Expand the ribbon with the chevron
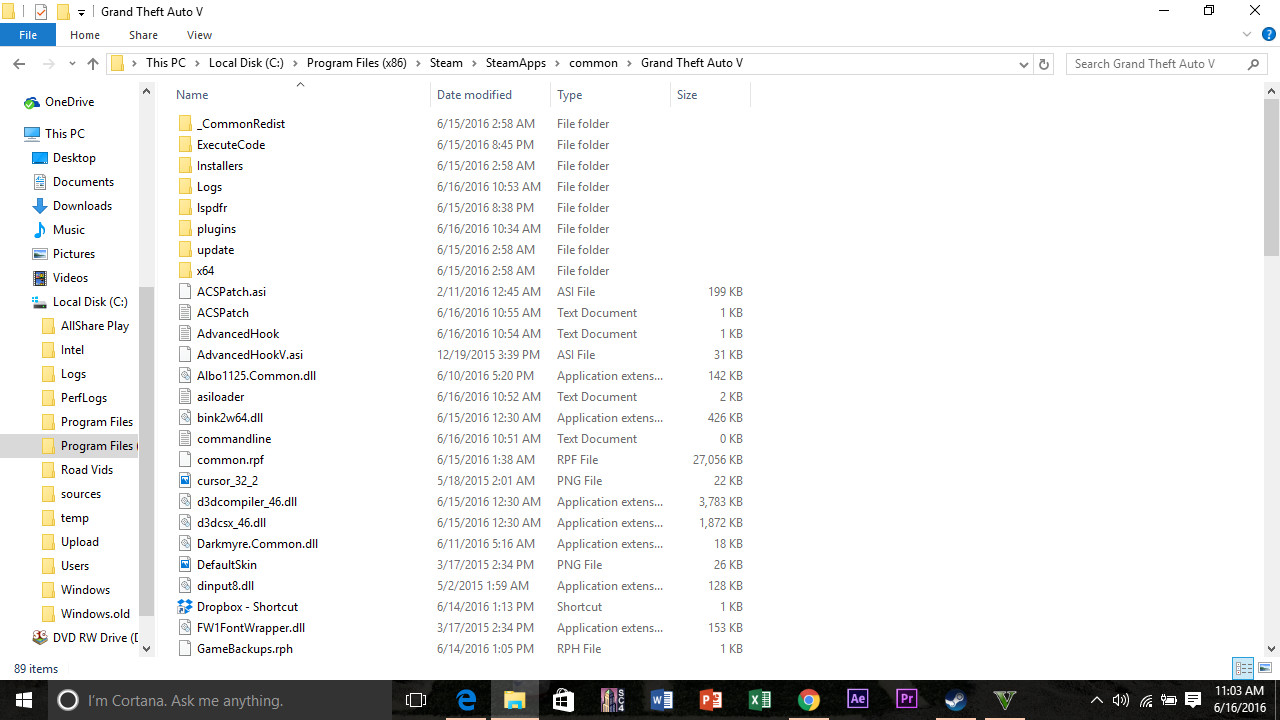The width and height of the screenshot is (1280, 720). [x=1246, y=35]
